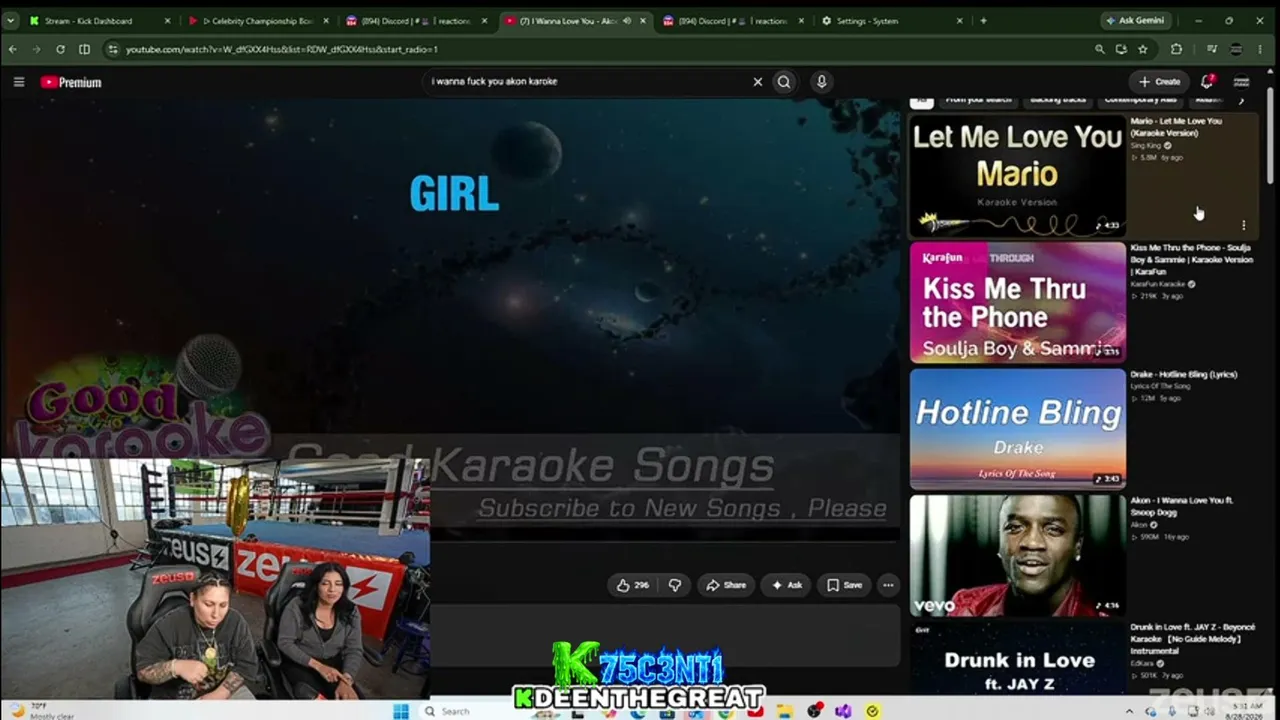This screenshot has height=720, width=1280.
Task: Open KaraFun Karaoke channel link
Action: (x=1158, y=284)
